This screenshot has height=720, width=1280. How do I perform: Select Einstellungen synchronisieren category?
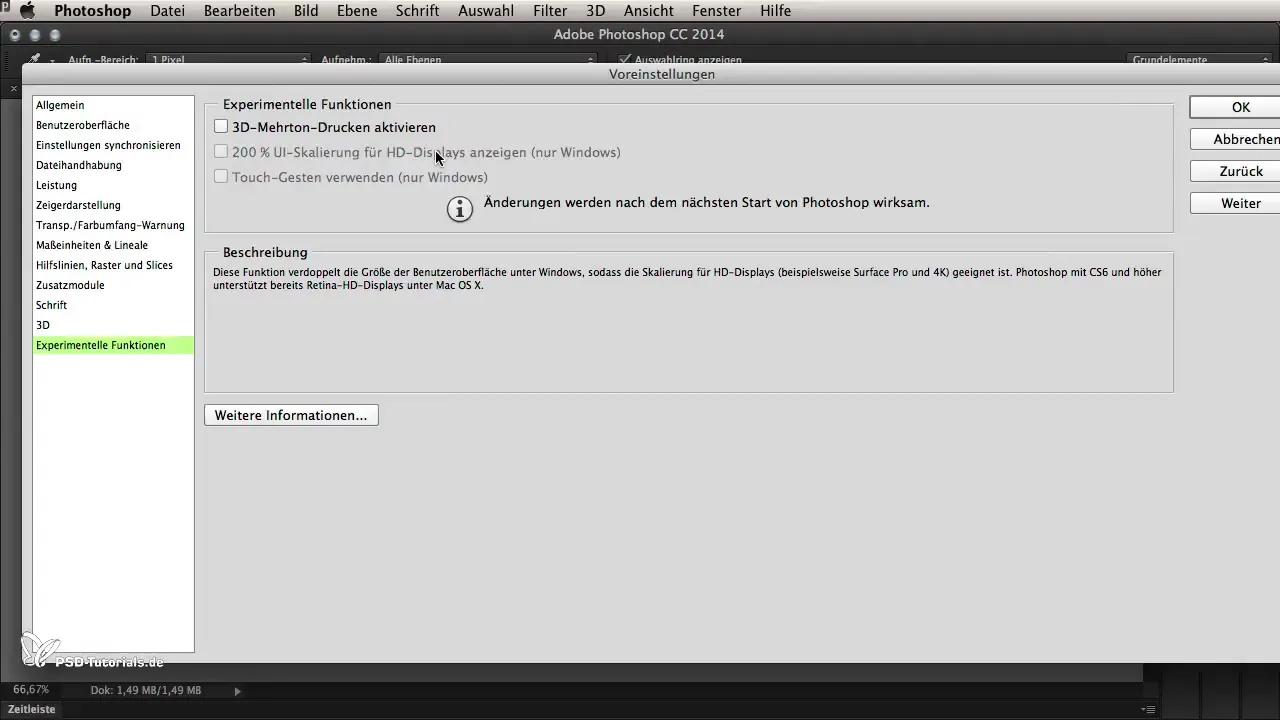click(x=113, y=145)
